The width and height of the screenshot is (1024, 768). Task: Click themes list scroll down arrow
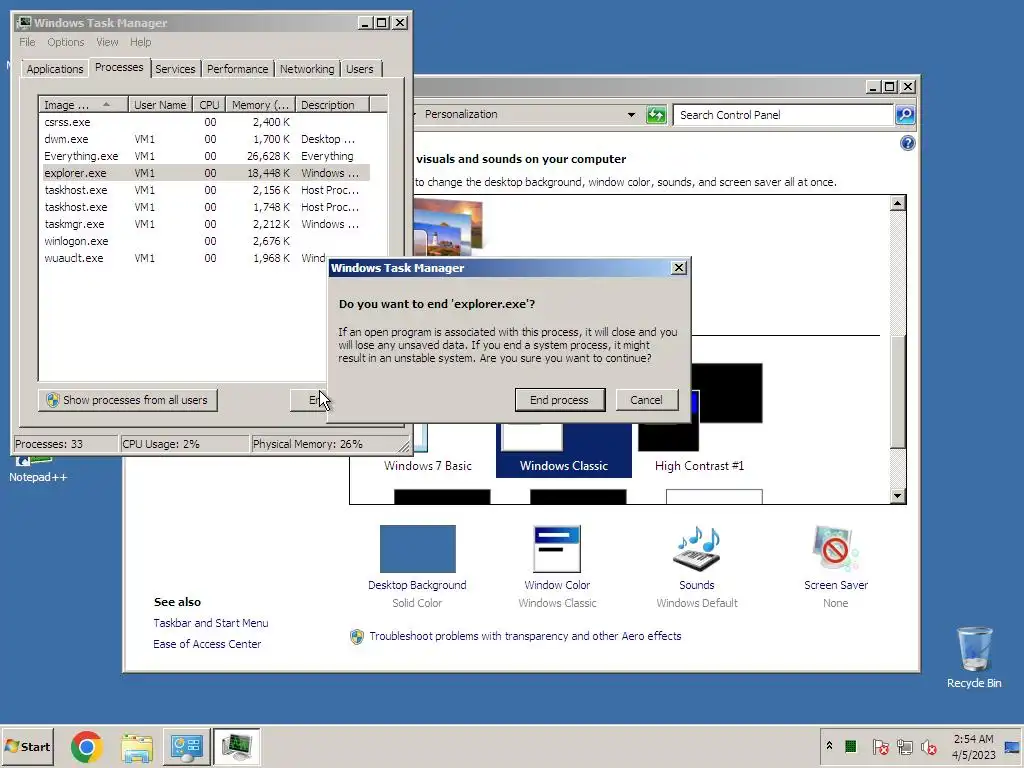[x=898, y=496]
